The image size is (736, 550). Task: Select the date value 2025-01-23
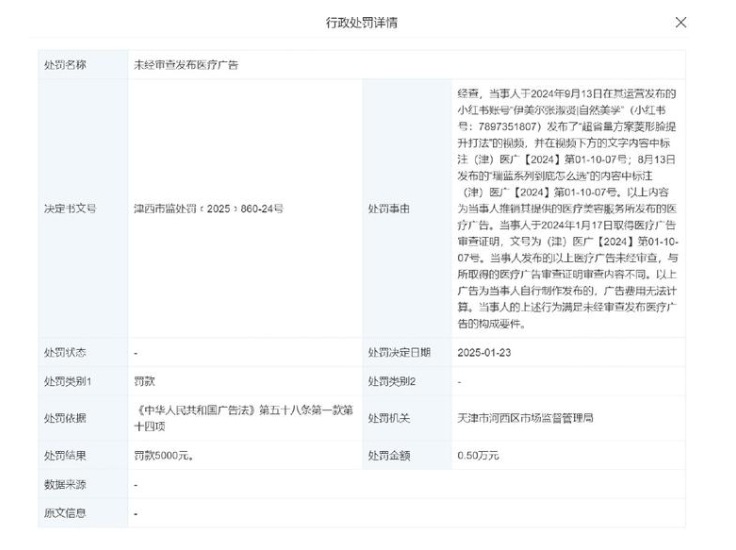pyautogui.click(x=482, y=352)
